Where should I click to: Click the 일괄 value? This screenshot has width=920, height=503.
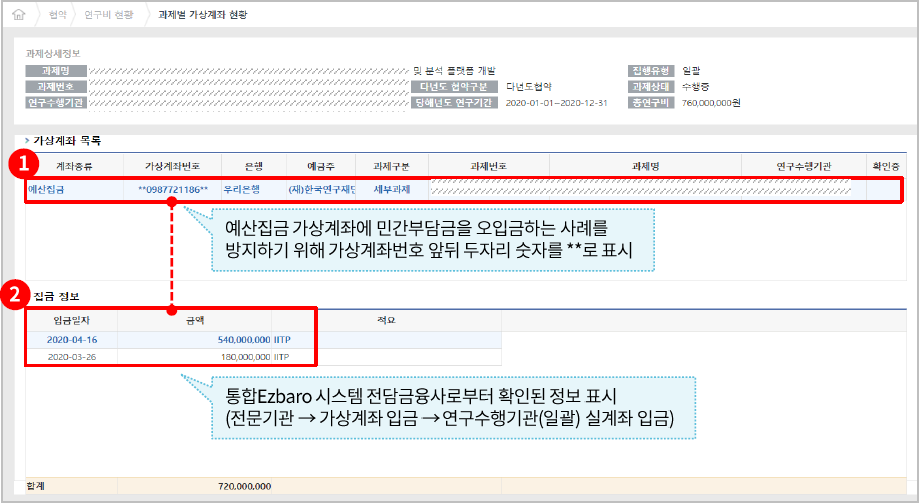(691, 71)
